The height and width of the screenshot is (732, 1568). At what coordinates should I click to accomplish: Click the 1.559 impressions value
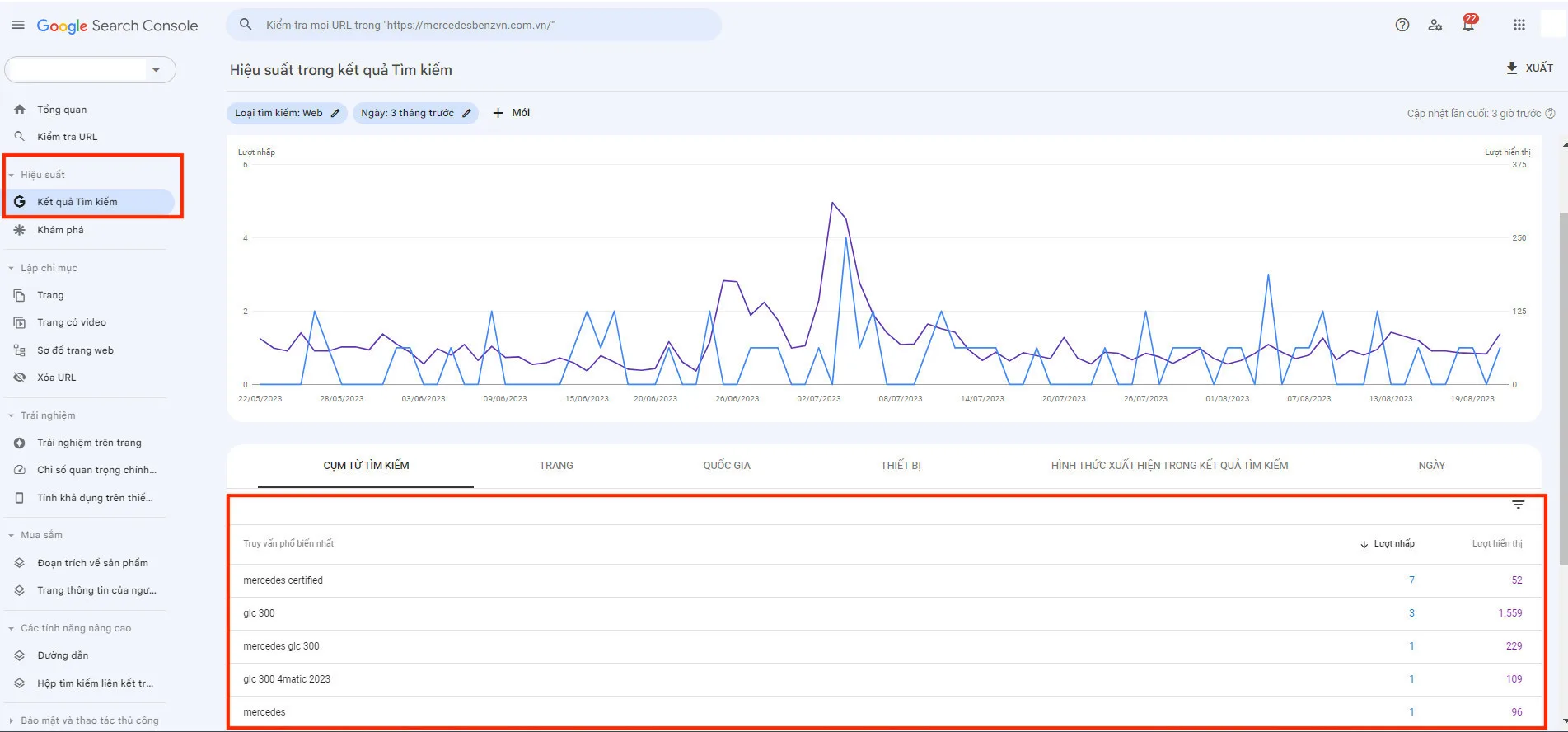point(1509,613)
